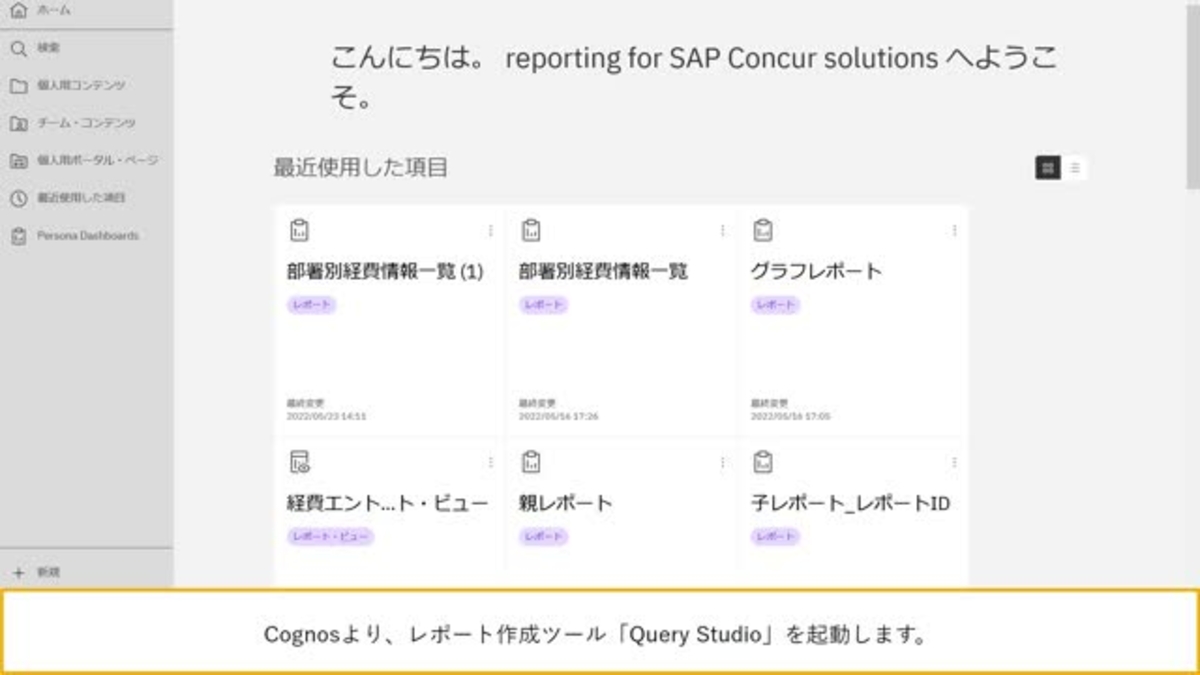Open the 親レポート report title

click(x=565, y=503)
